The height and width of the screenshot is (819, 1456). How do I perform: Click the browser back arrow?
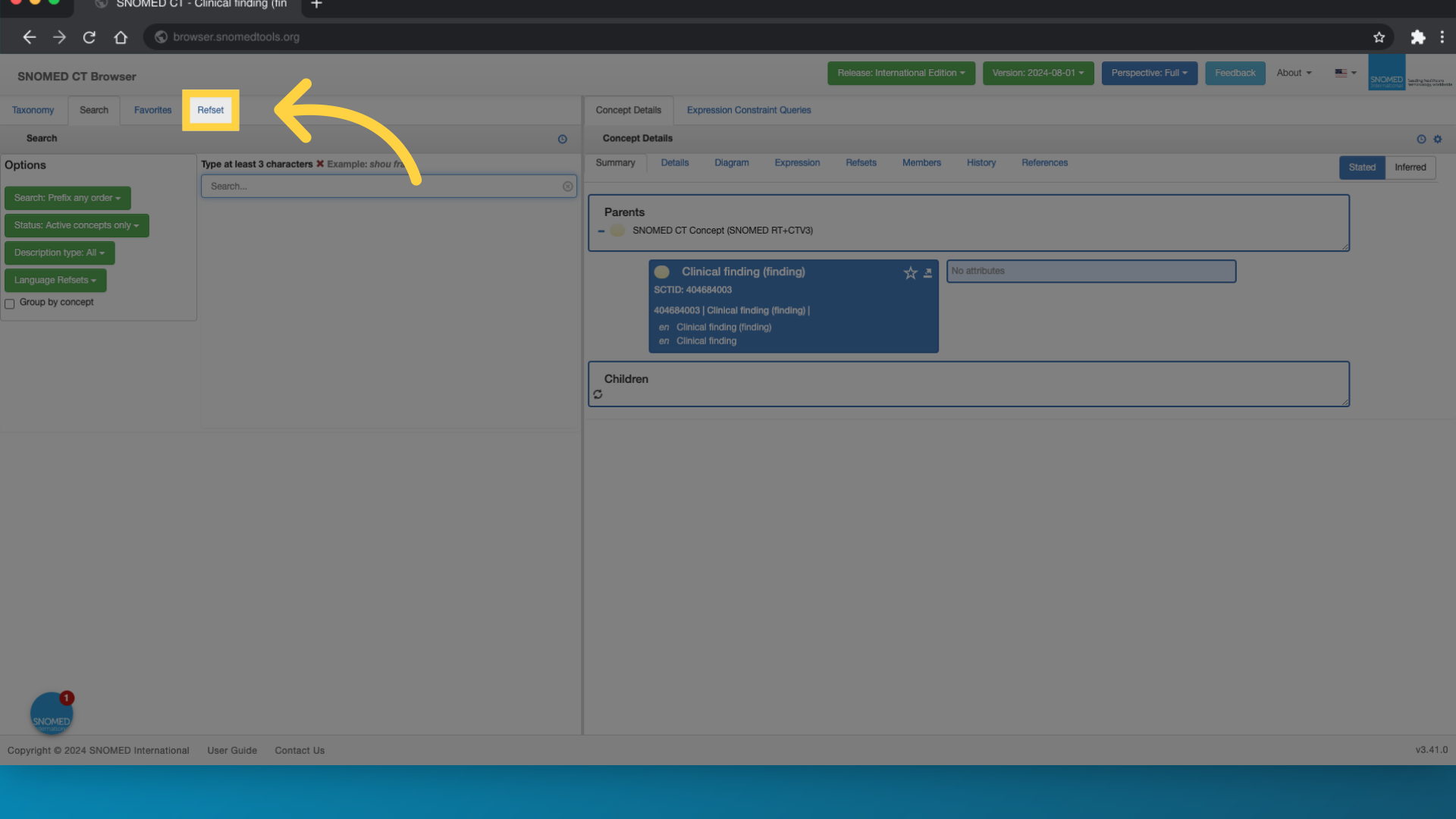[x=29, y=37]
